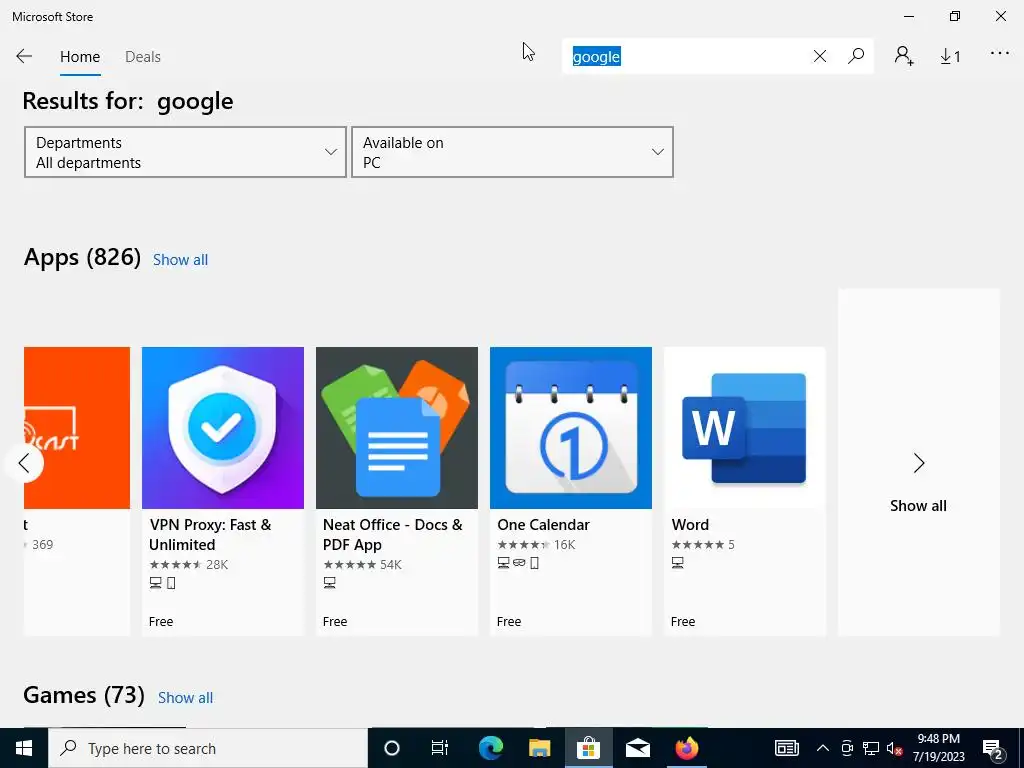Clear the search box with X

(x=820, y=56)
